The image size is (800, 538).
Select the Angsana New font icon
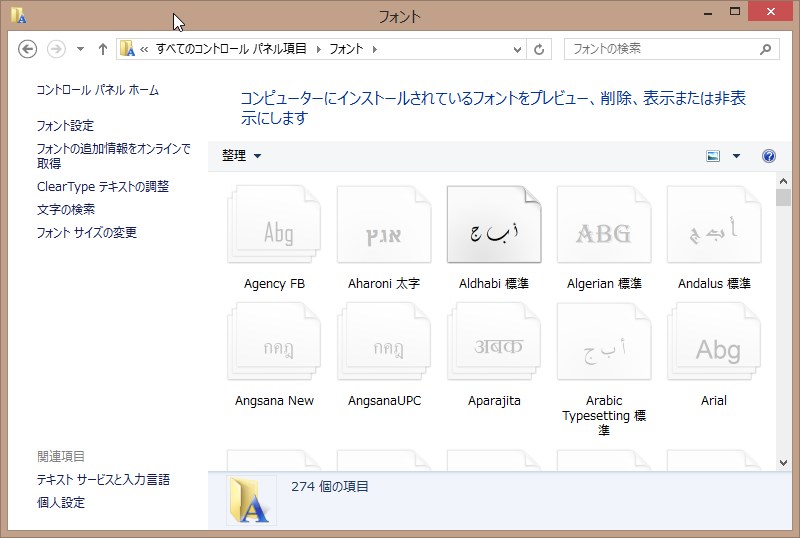[x=274, y=341]
